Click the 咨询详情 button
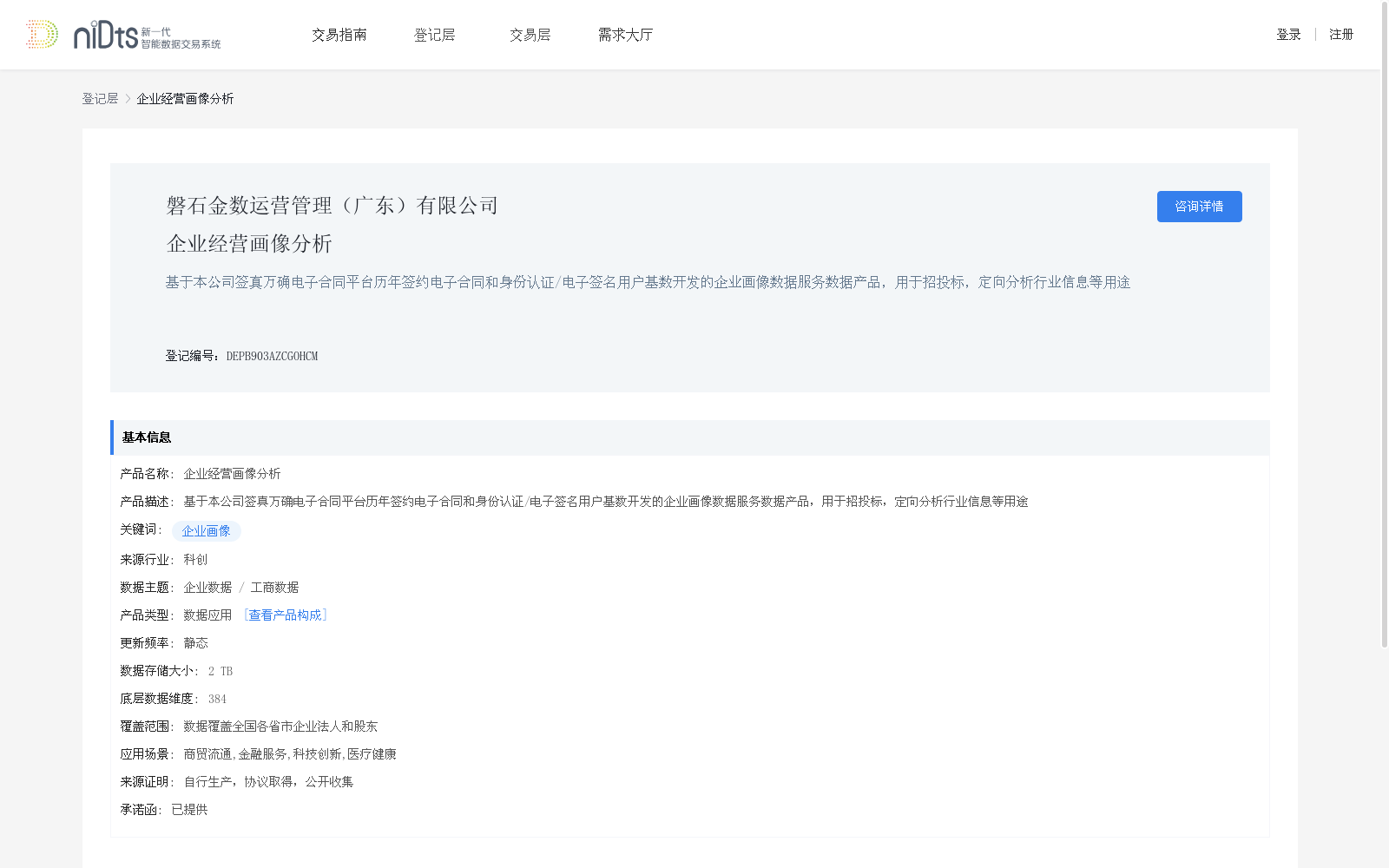Screen dimensions: 1389x868 [1199, 207]
